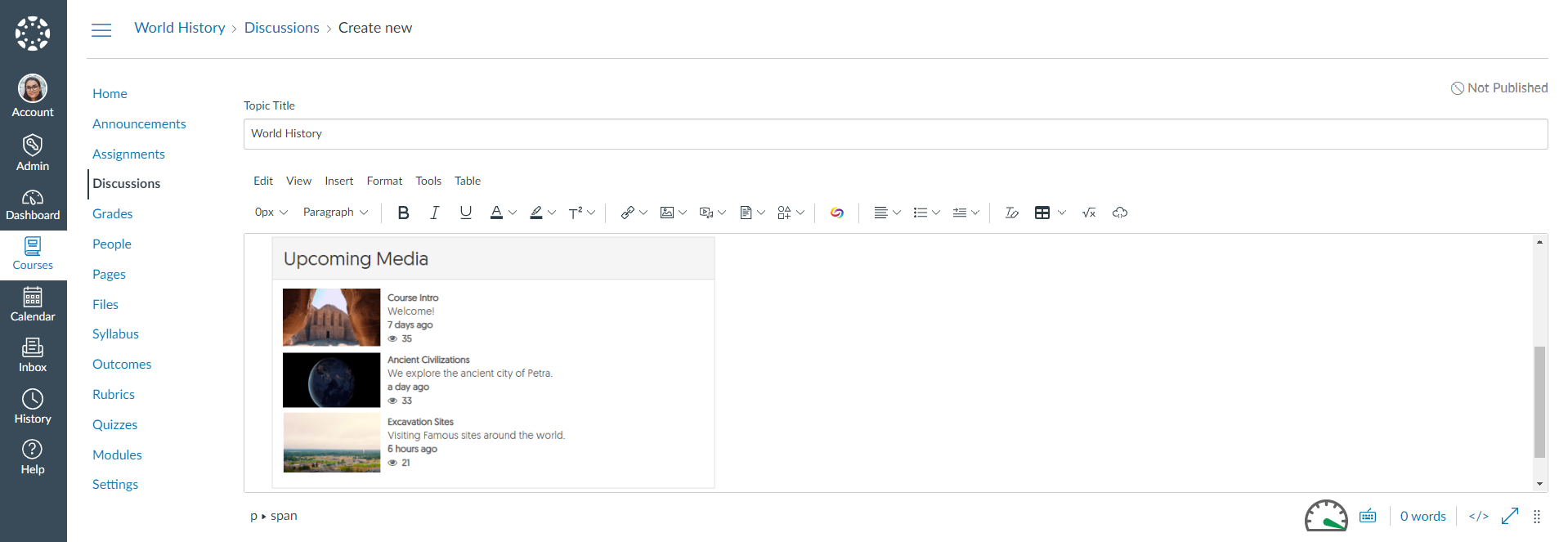This screenshot has width=1568, height=542.
Task: Click the hamburger course menu icon
Action: coord(101,30)
